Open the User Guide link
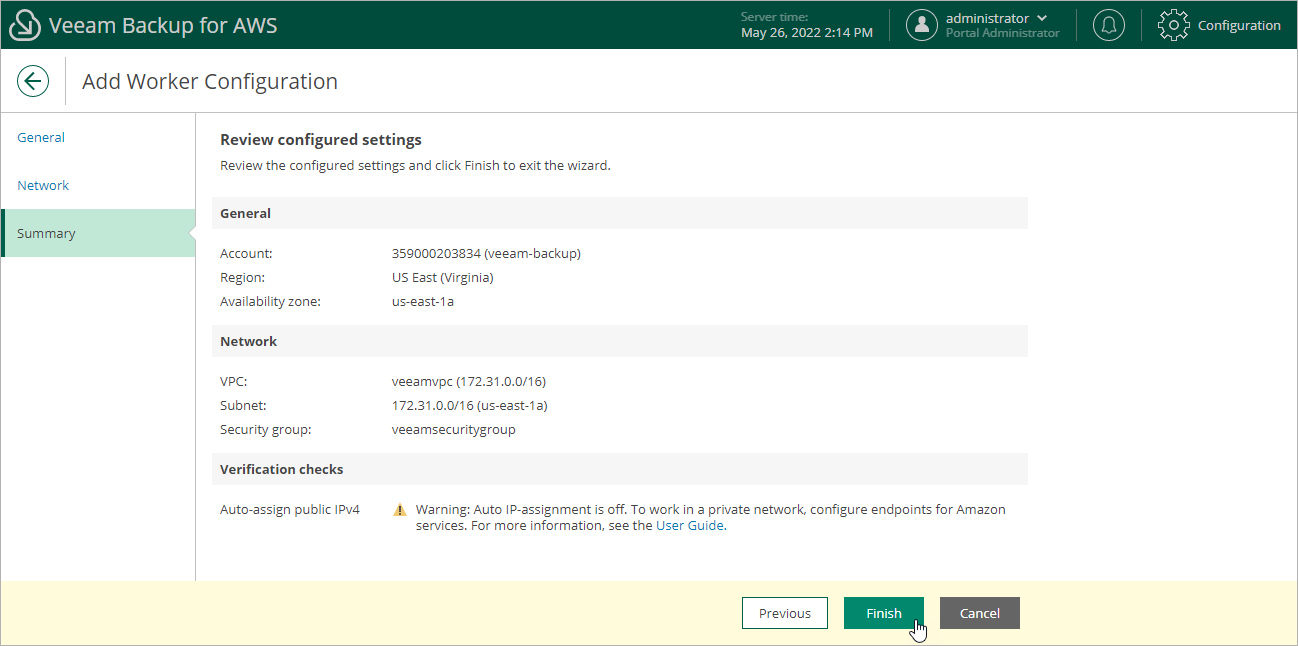 pos(690,525)
